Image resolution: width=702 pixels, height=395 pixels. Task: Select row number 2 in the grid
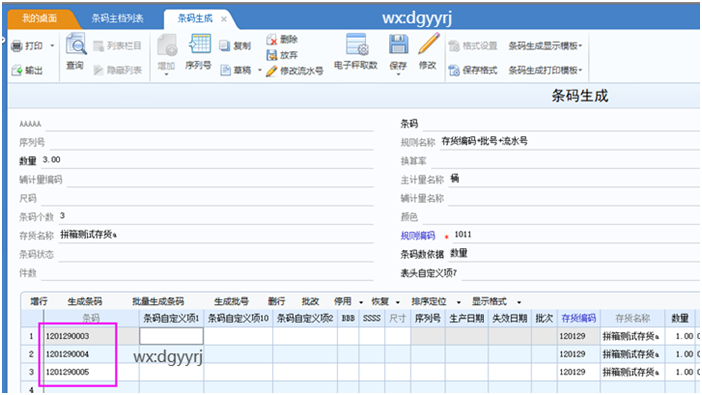pyautogui.click(x=31, y=354)
